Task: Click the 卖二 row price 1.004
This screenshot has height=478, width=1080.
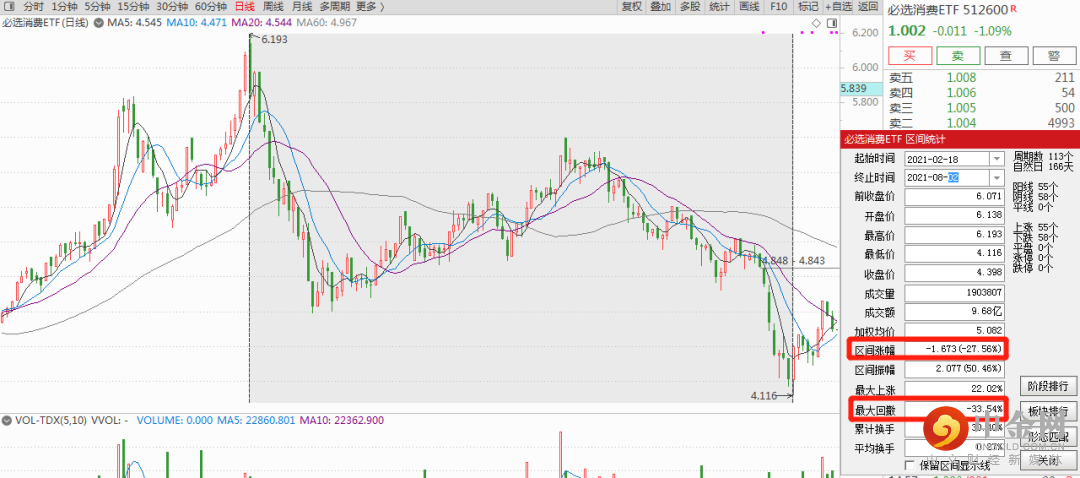Action: [x=962, y=123]
